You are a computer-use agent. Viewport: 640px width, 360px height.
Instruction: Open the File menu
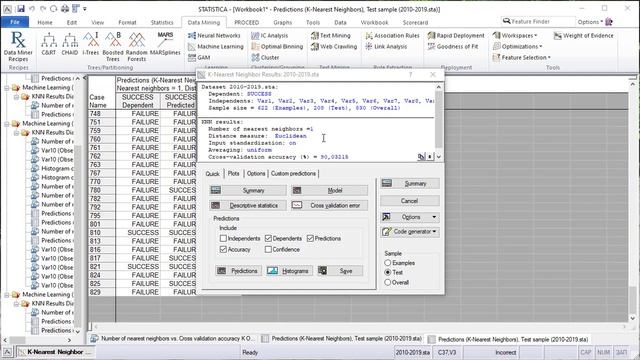click(x=15, y=22)
